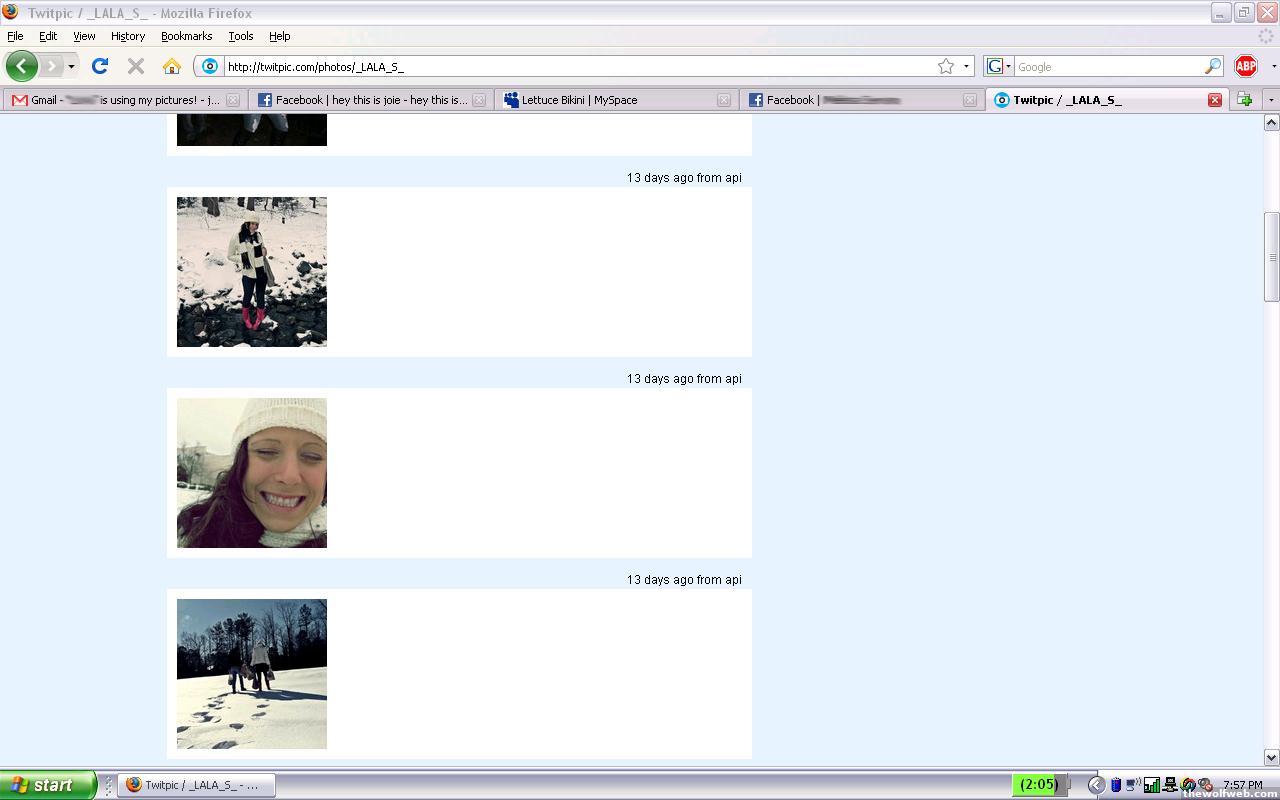Click the Windows Start button
Viewport: 1280px width, 800px height.
point(48,785)
